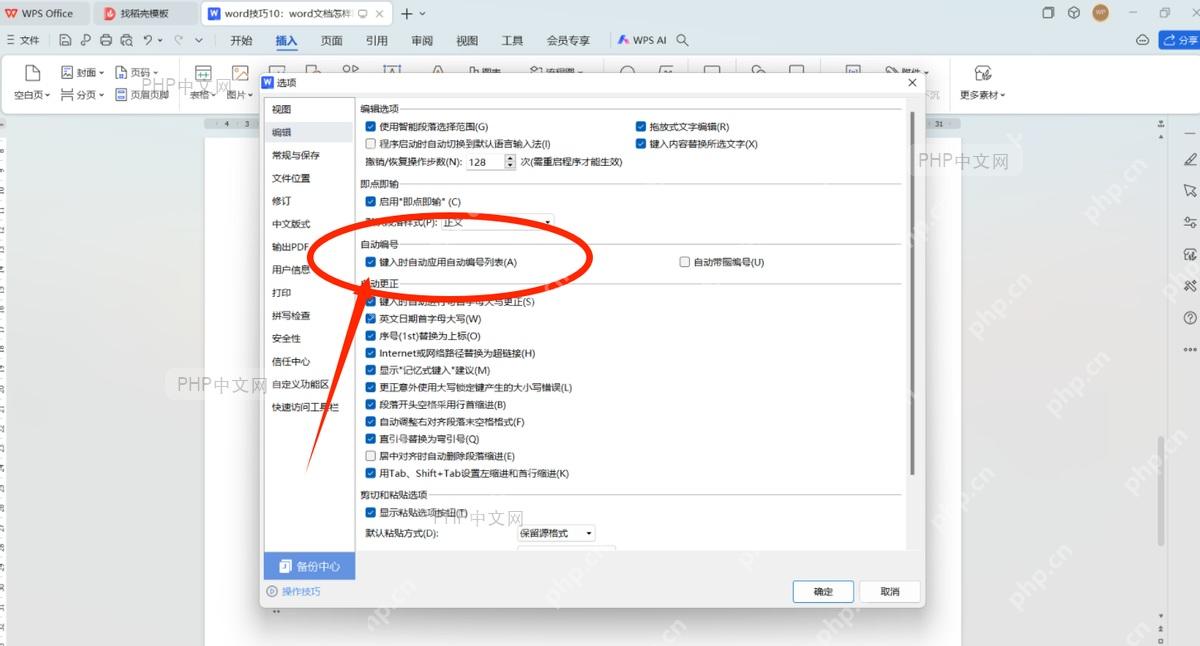Open the quick access customize chevron
Screen dimensions: 1200x646
(x=198, y=40)
